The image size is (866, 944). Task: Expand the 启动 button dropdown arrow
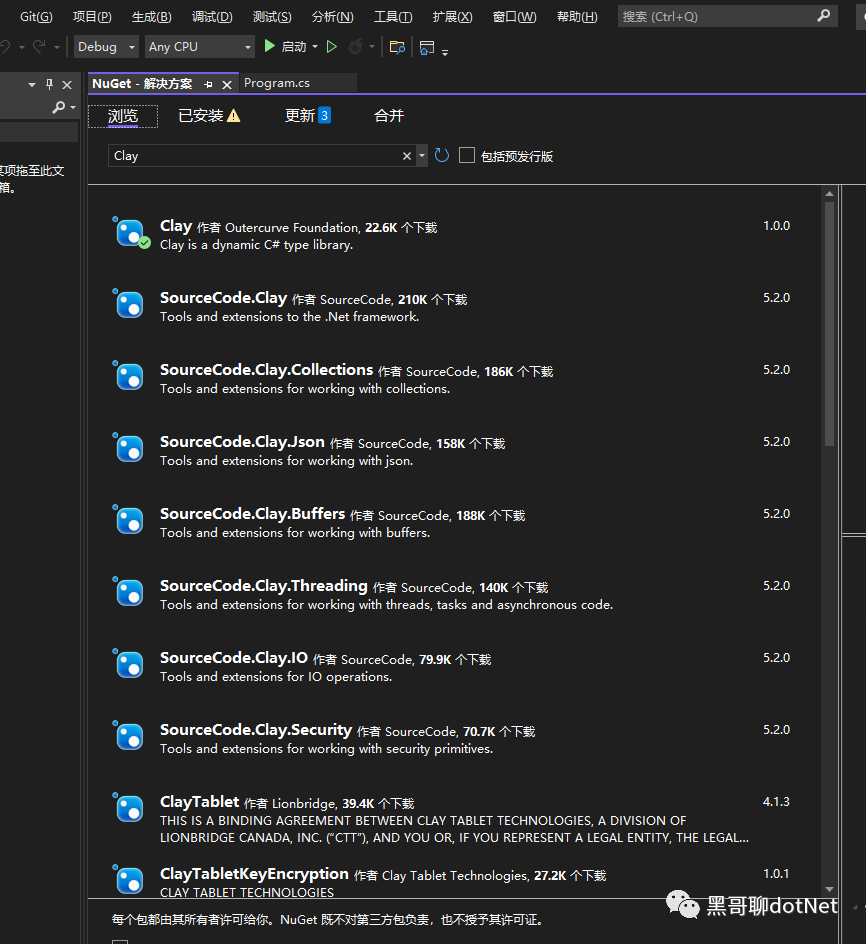click(x=315, y=46)
